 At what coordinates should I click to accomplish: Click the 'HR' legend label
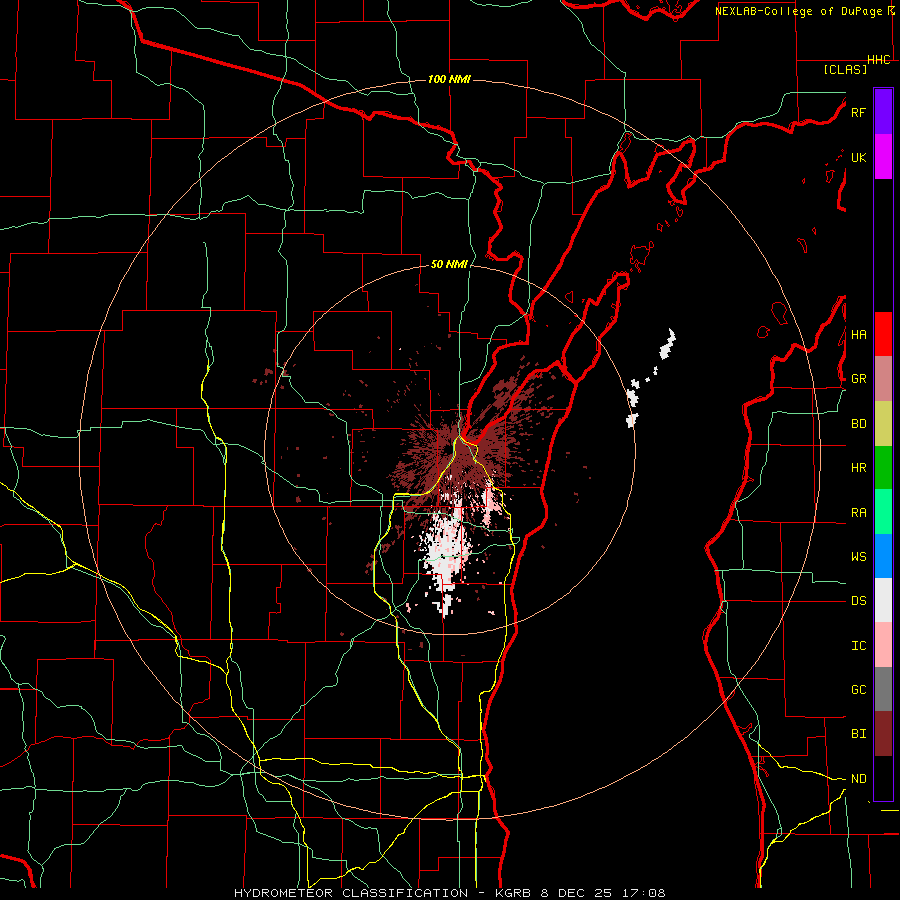pos(858,468)
